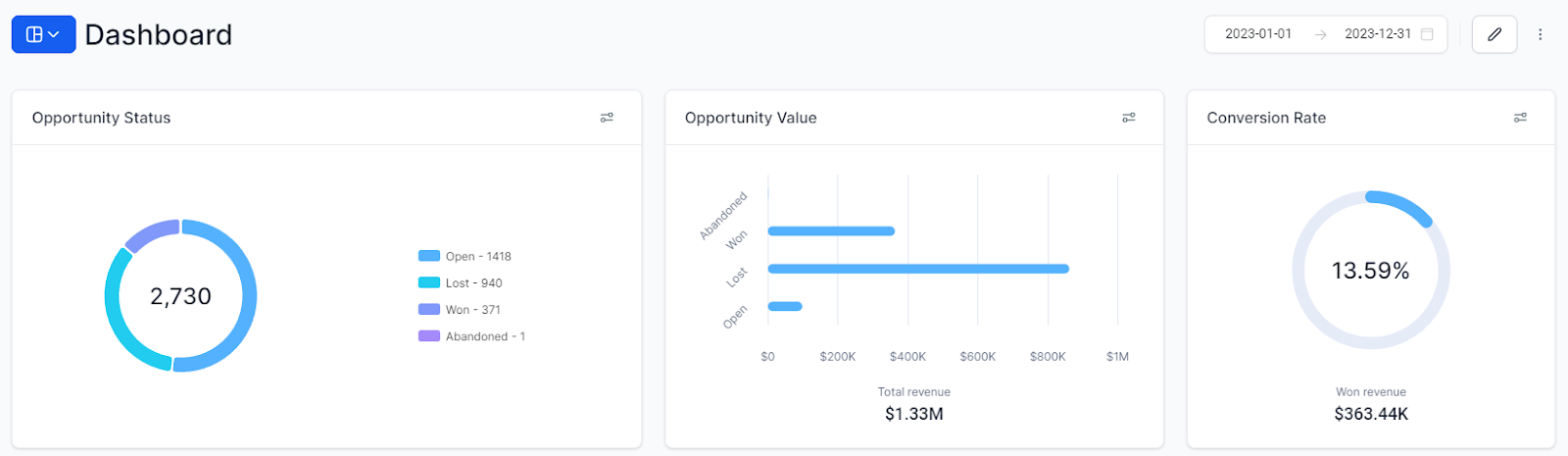The width and height of the screenshot is (1568, 456).
Task: Click the calendar icon in date range
Action: pos(1427,34)
